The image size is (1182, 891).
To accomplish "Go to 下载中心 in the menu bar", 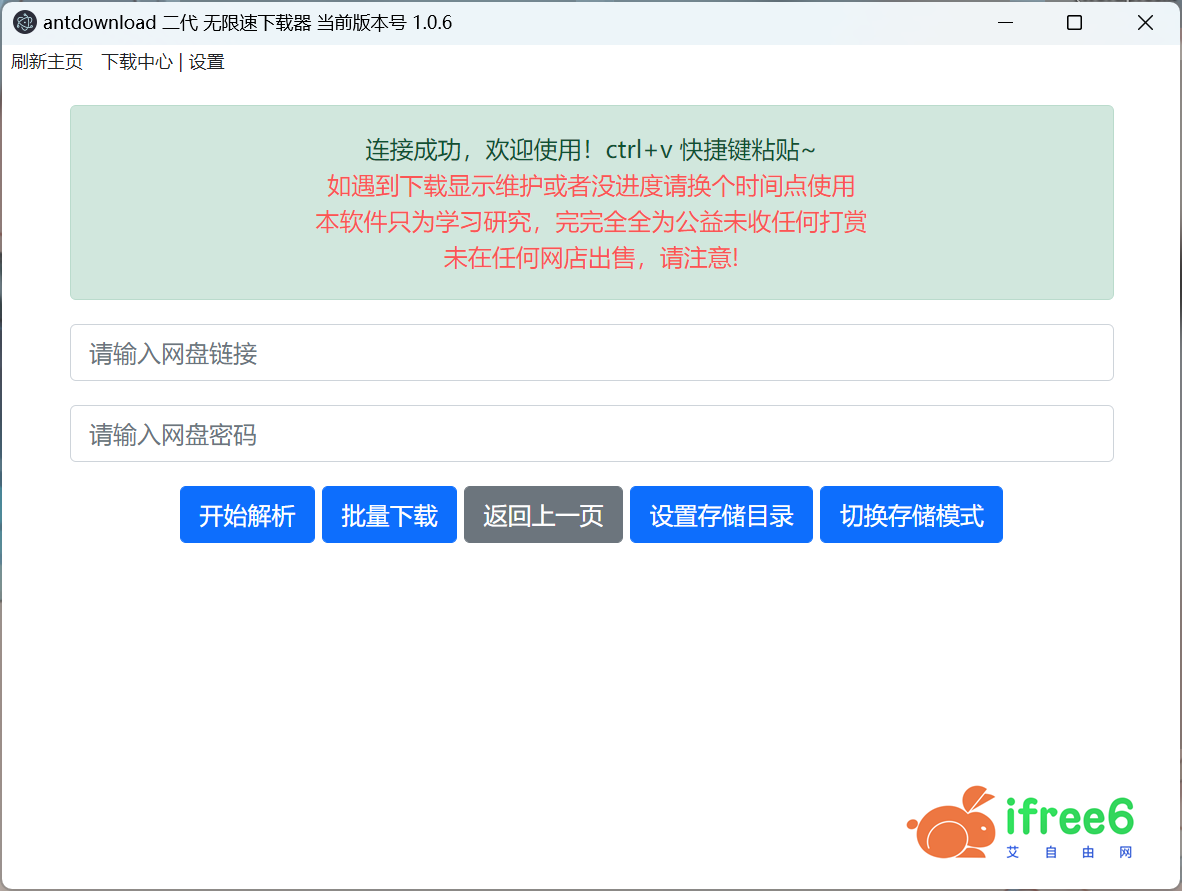I will [137, 62].
